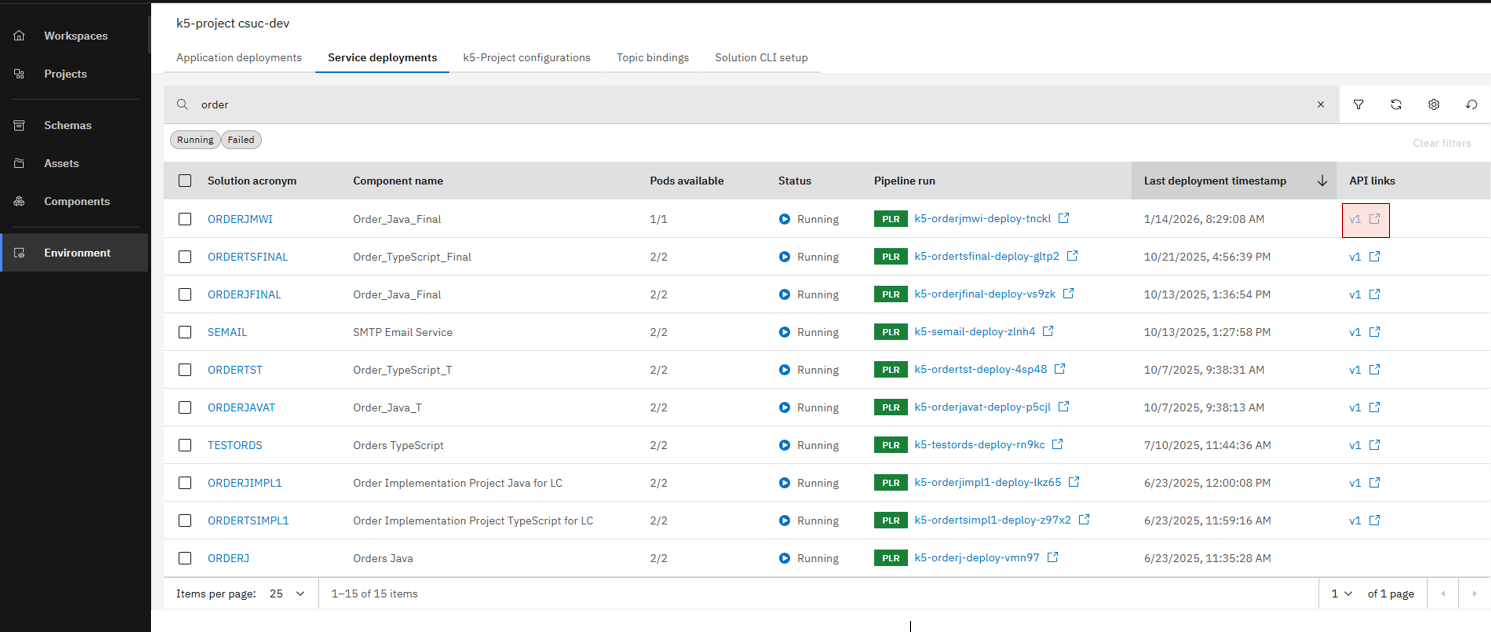This screenshot has height=632, width=1491.
Task: Open the filter options icon above the table
Action: pos(1358,104)
